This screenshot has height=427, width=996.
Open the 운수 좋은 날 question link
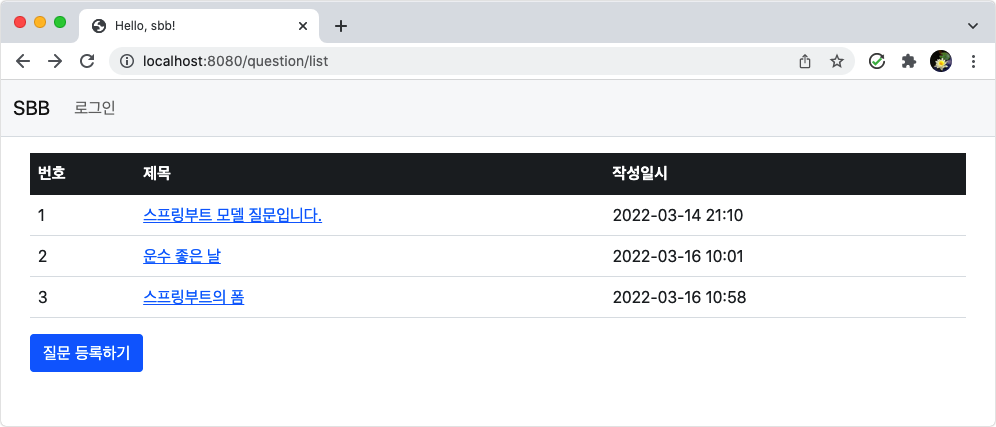click(x=182, y=256)
